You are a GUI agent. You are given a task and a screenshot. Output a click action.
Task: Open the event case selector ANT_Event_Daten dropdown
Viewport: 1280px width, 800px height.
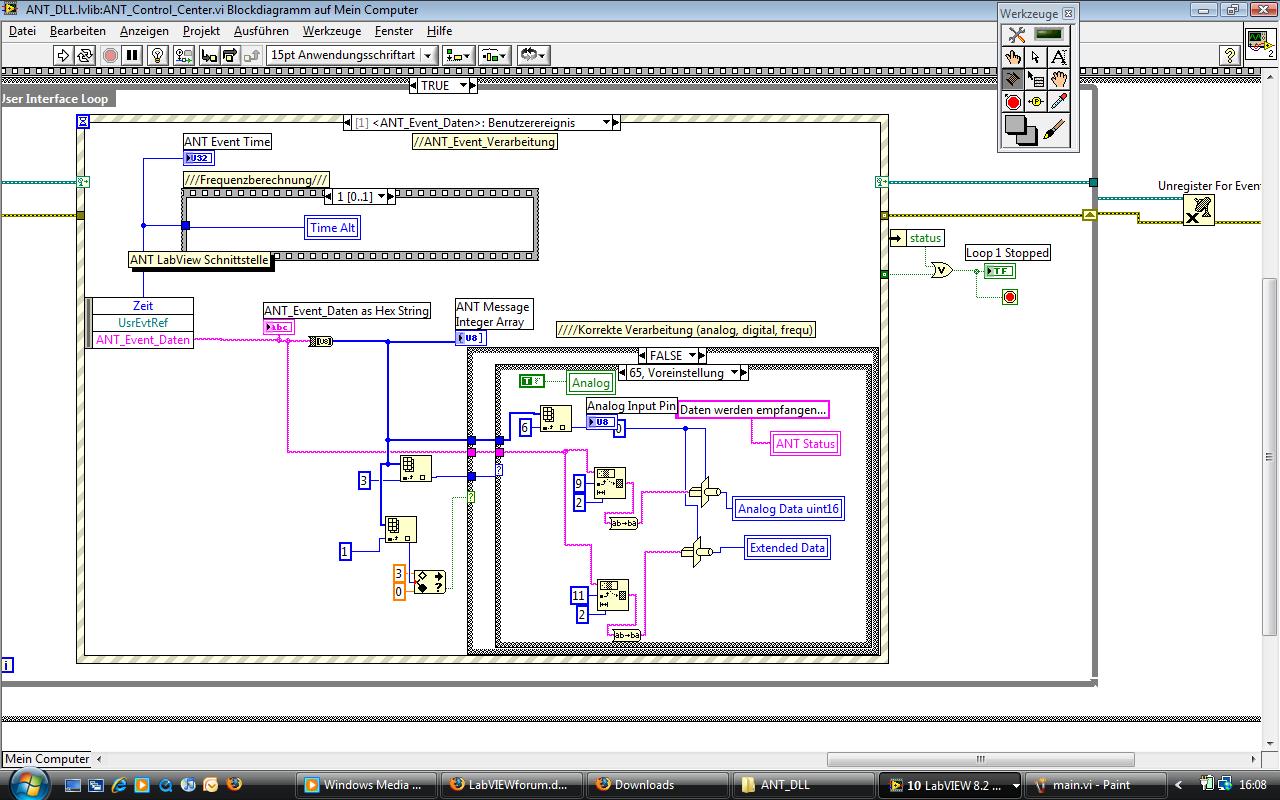point(607,123)
